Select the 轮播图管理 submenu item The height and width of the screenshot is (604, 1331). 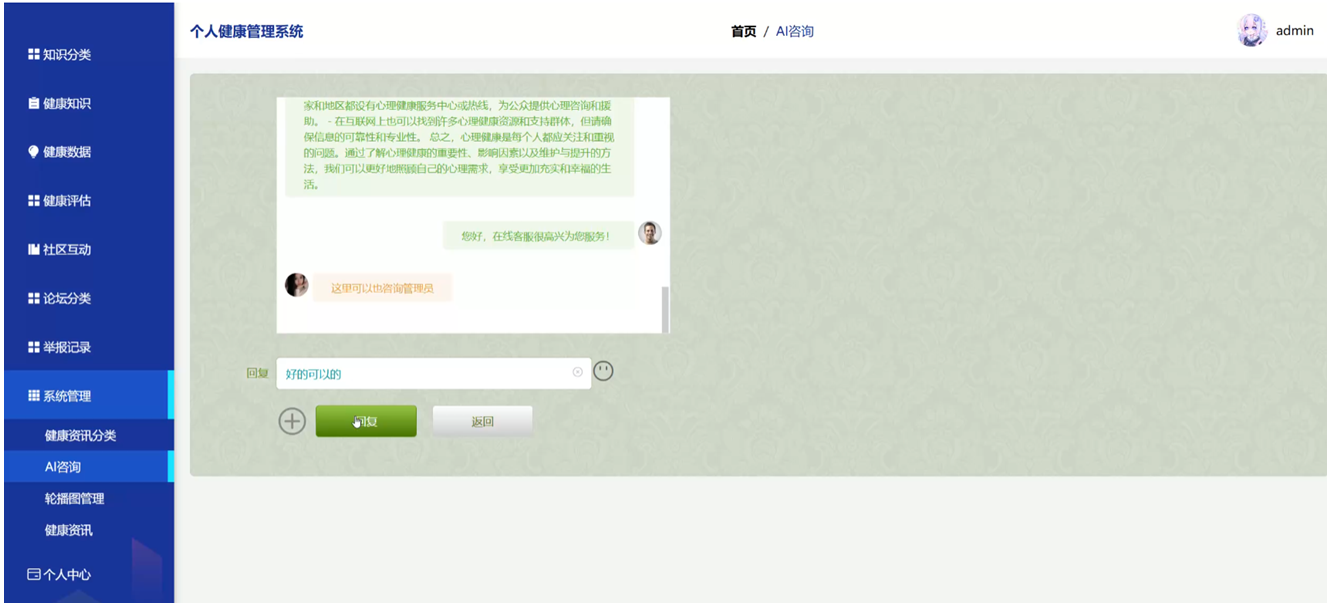[88, 499]
